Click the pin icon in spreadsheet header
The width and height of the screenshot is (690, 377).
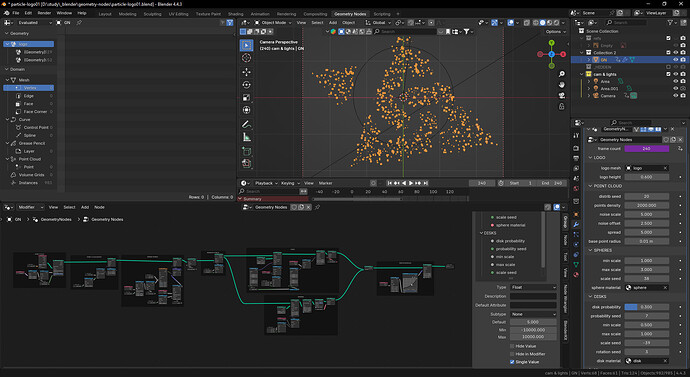[x=79, y=22]
